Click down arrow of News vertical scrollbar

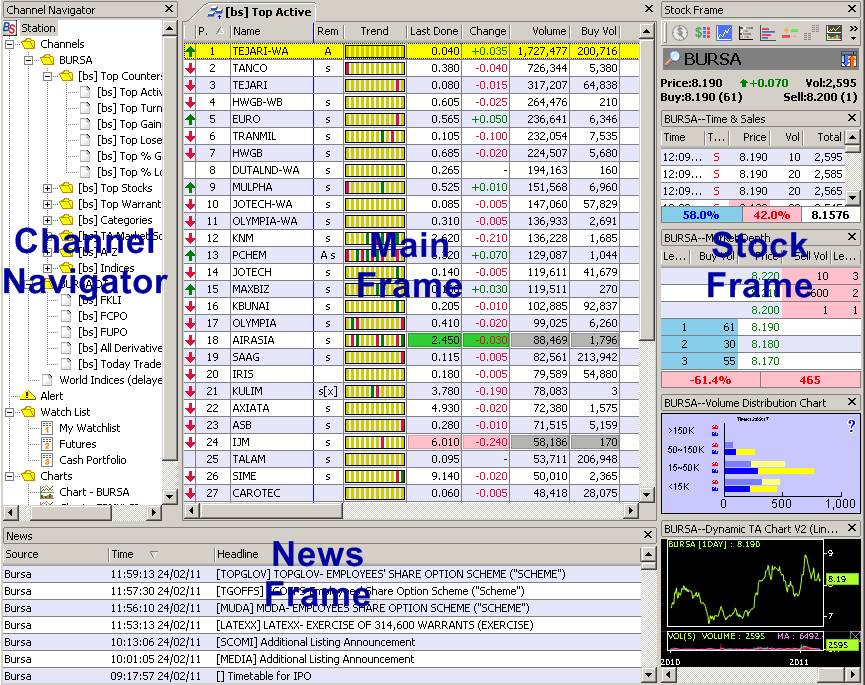[x=648, y=675]
